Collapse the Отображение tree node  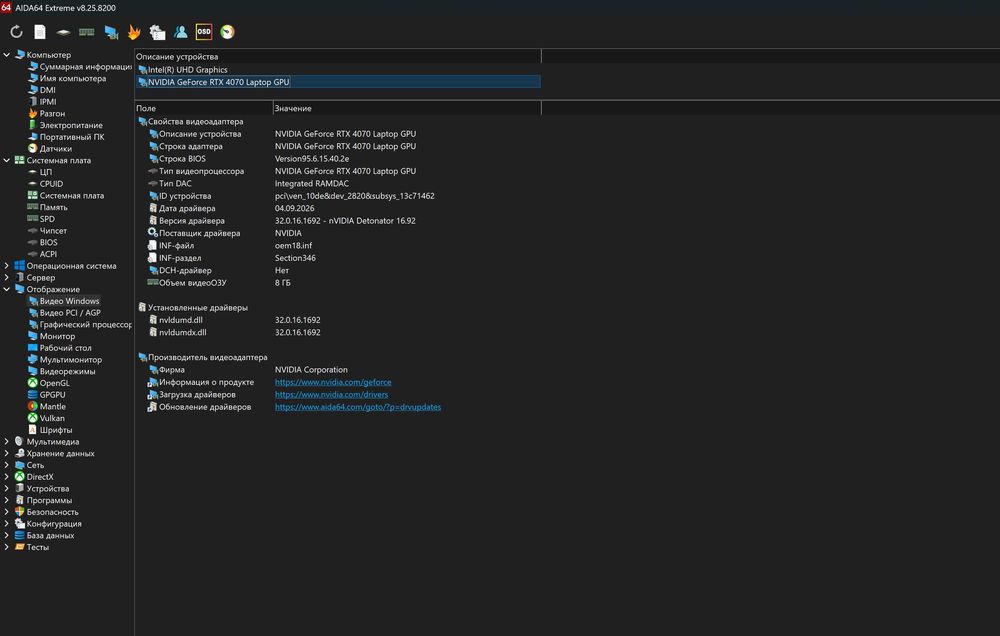pos(6,289)
